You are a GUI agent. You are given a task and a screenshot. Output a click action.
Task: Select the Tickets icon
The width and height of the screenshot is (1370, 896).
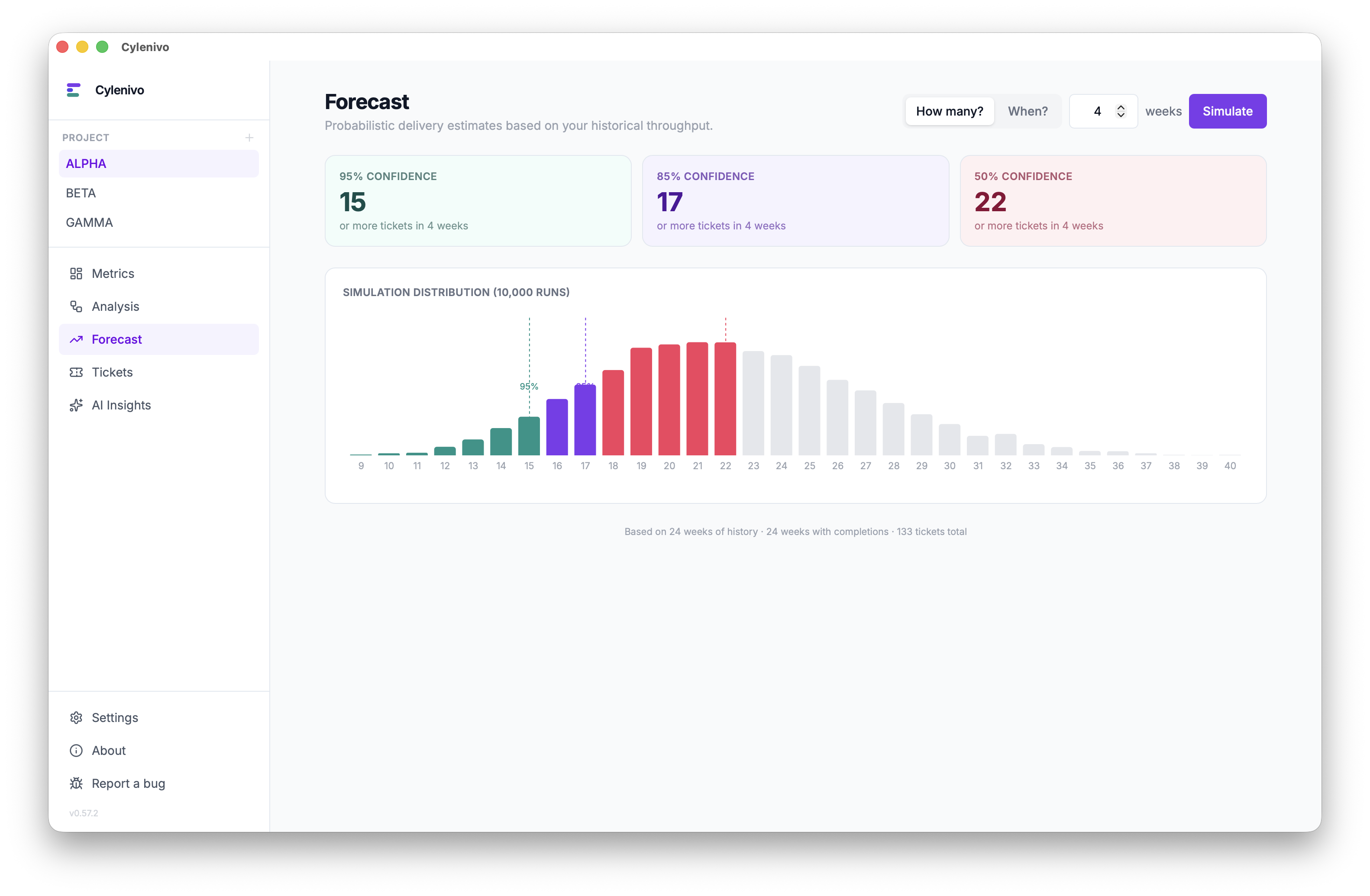click(77, 372)
